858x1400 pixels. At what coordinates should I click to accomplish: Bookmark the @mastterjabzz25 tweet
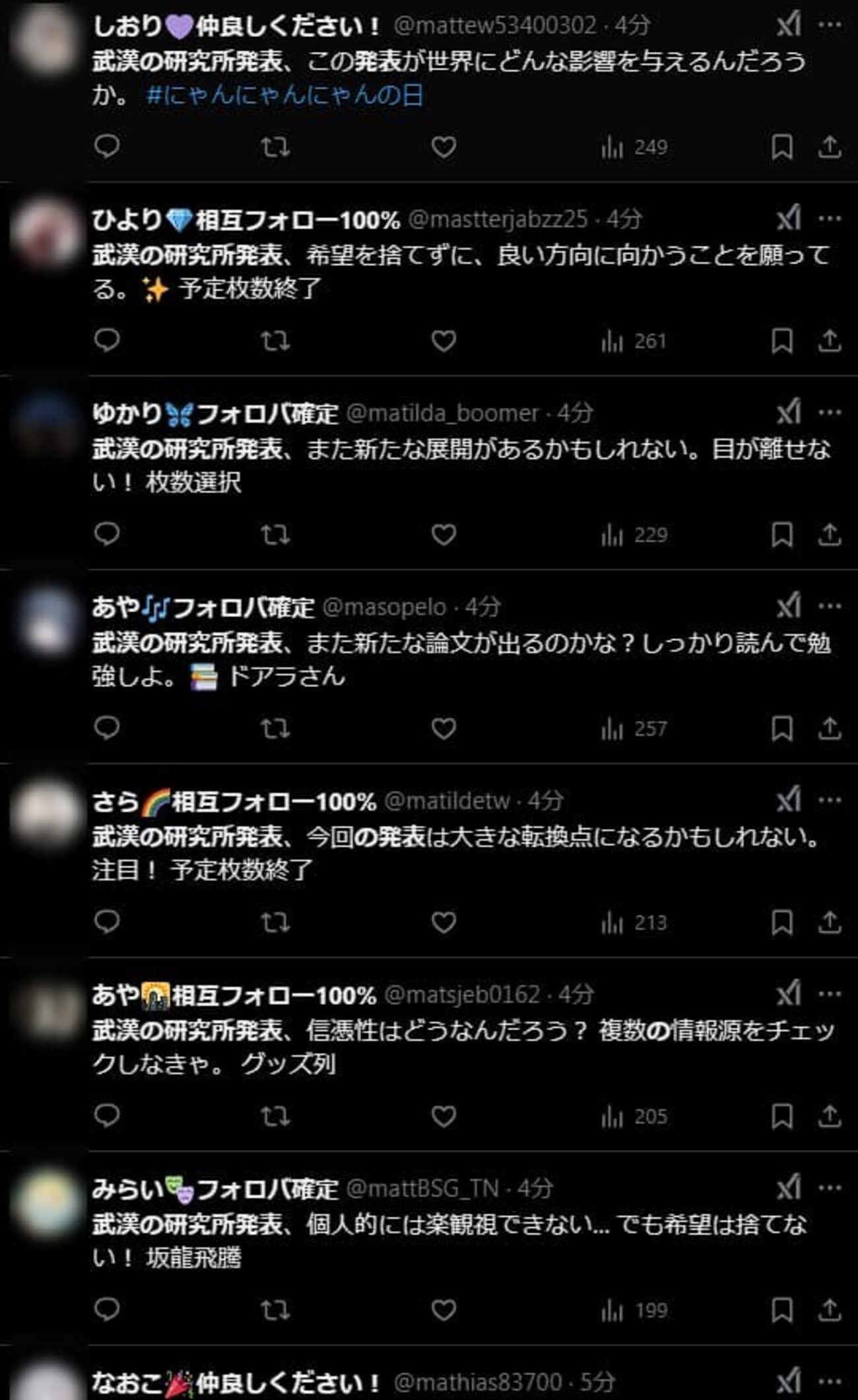782,341
